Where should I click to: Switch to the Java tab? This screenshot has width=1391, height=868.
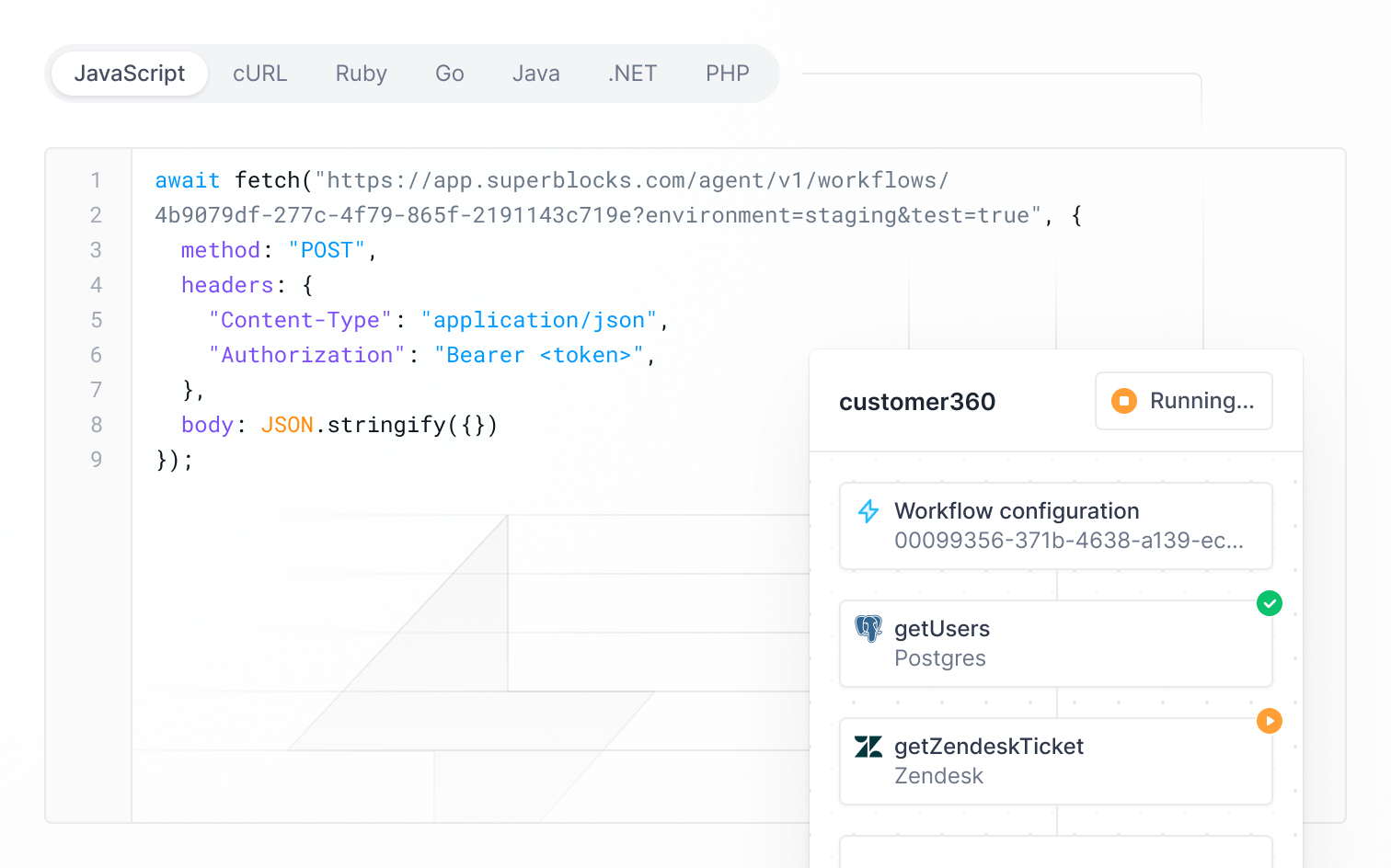point(536,73)
